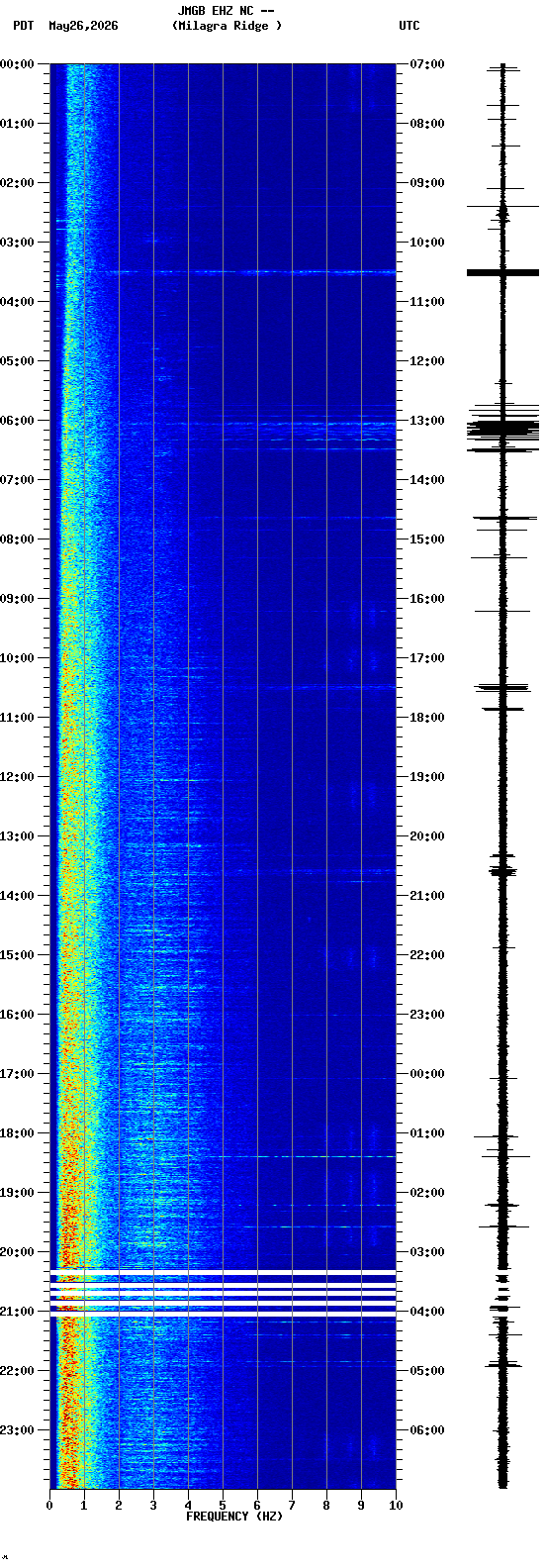Click the PDT timezone label
The image size is (546, 1568).
tap(23, 26)
